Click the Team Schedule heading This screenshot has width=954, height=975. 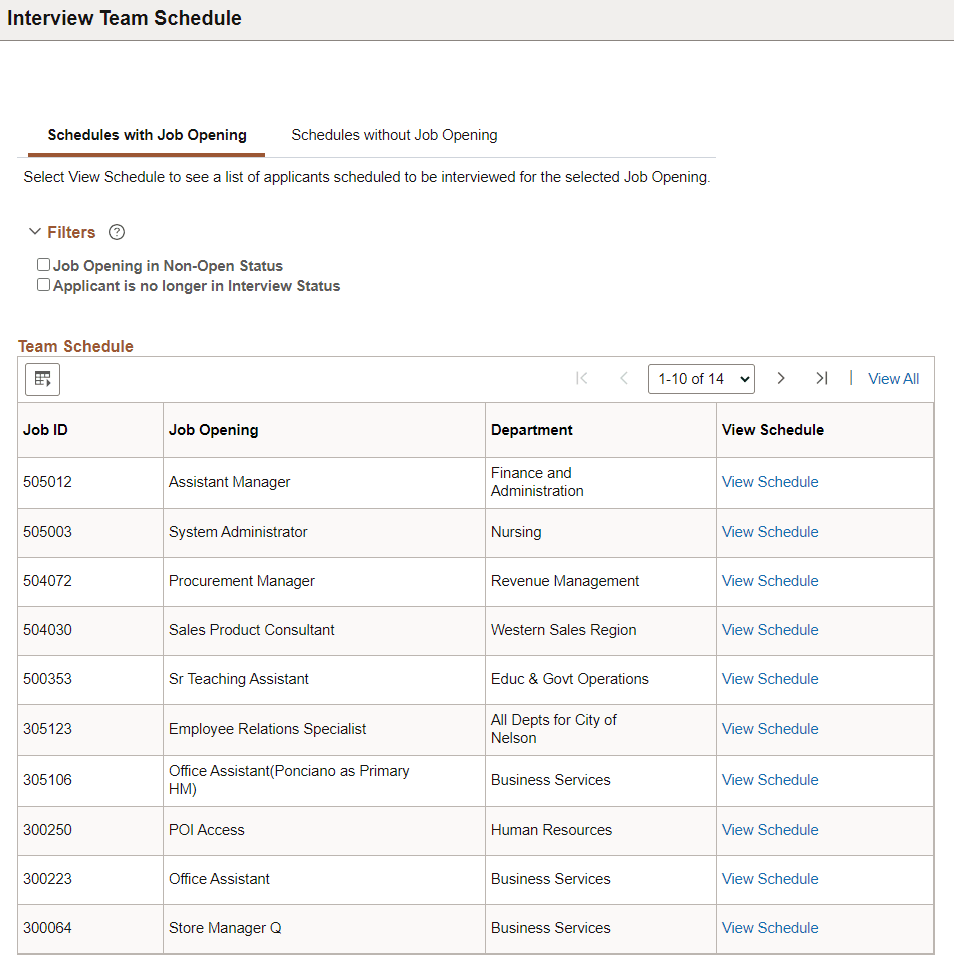(x=76, y=346)
